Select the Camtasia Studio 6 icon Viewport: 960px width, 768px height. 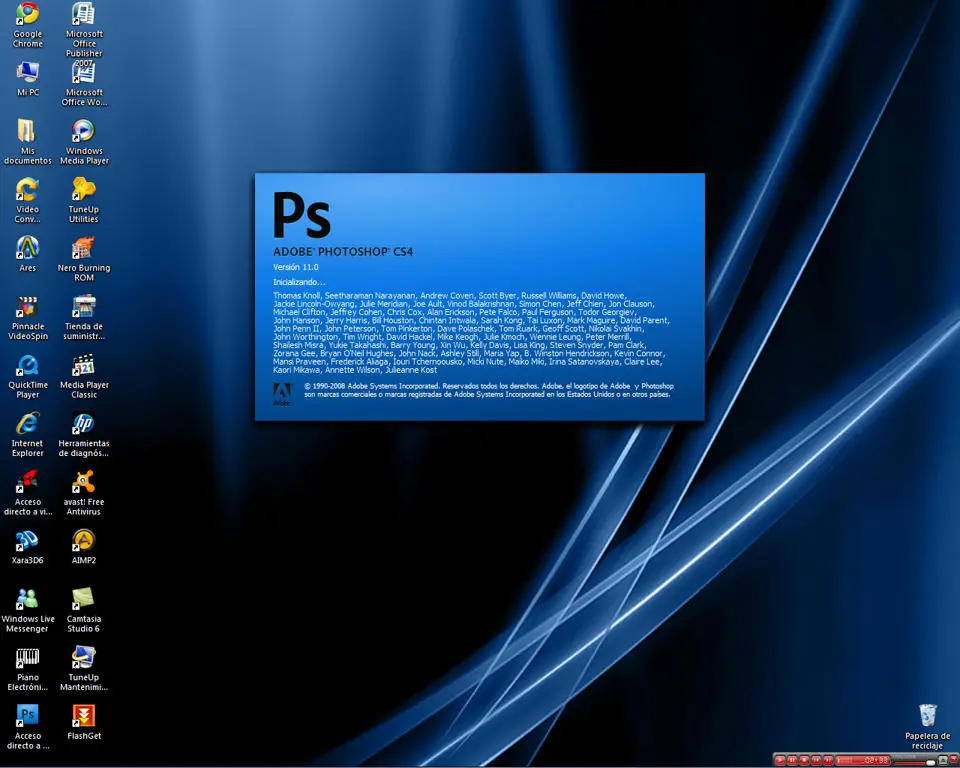click(84, 610)
